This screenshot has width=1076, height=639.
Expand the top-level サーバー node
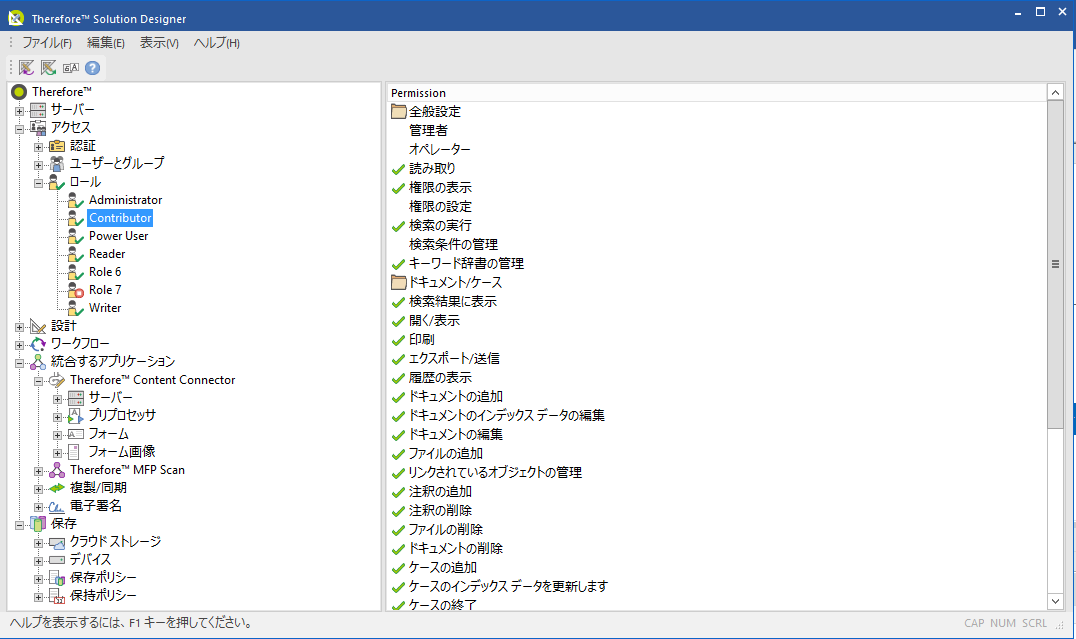[x=19, y=111]
